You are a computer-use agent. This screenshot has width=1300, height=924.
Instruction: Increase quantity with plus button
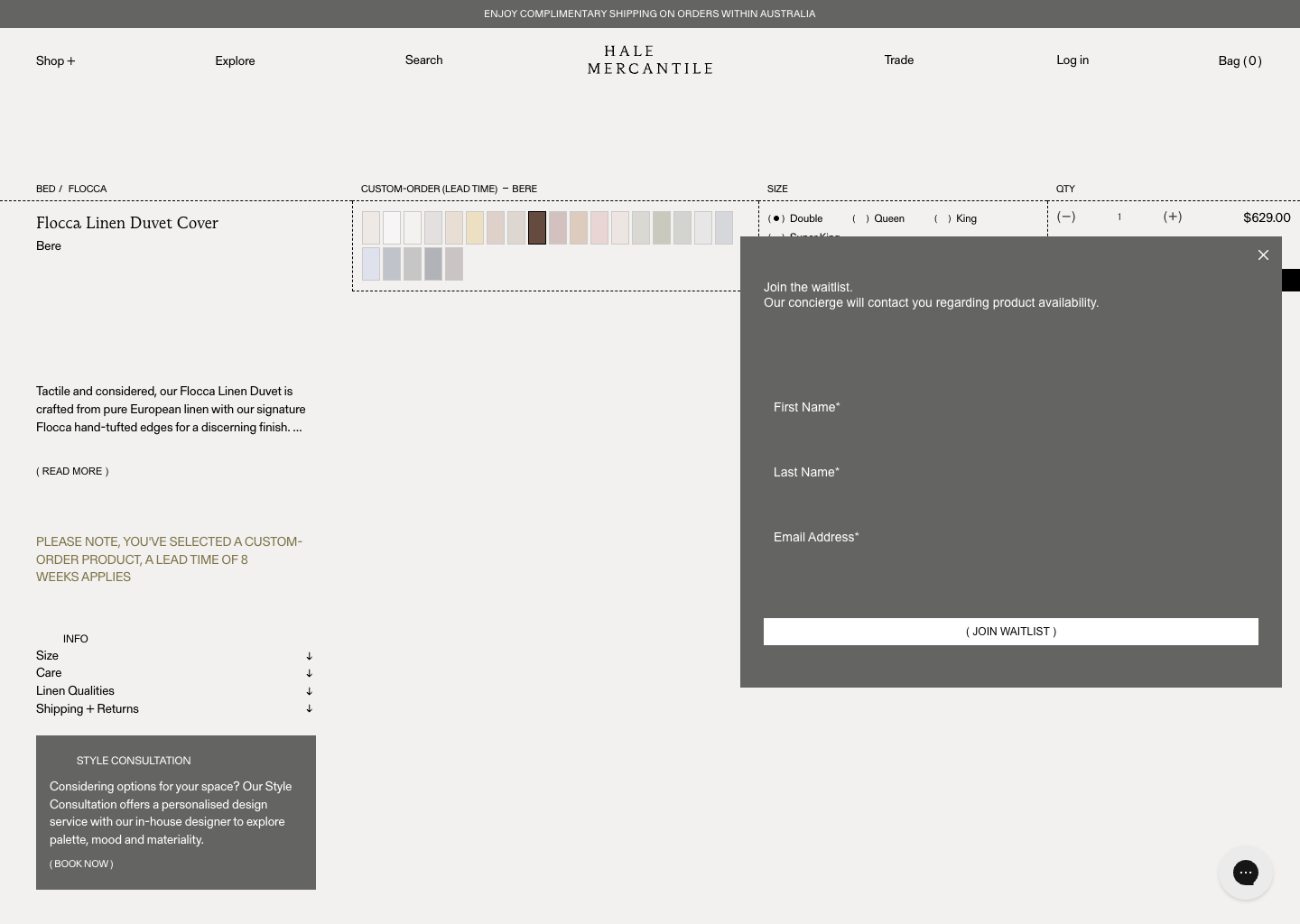1172,217
